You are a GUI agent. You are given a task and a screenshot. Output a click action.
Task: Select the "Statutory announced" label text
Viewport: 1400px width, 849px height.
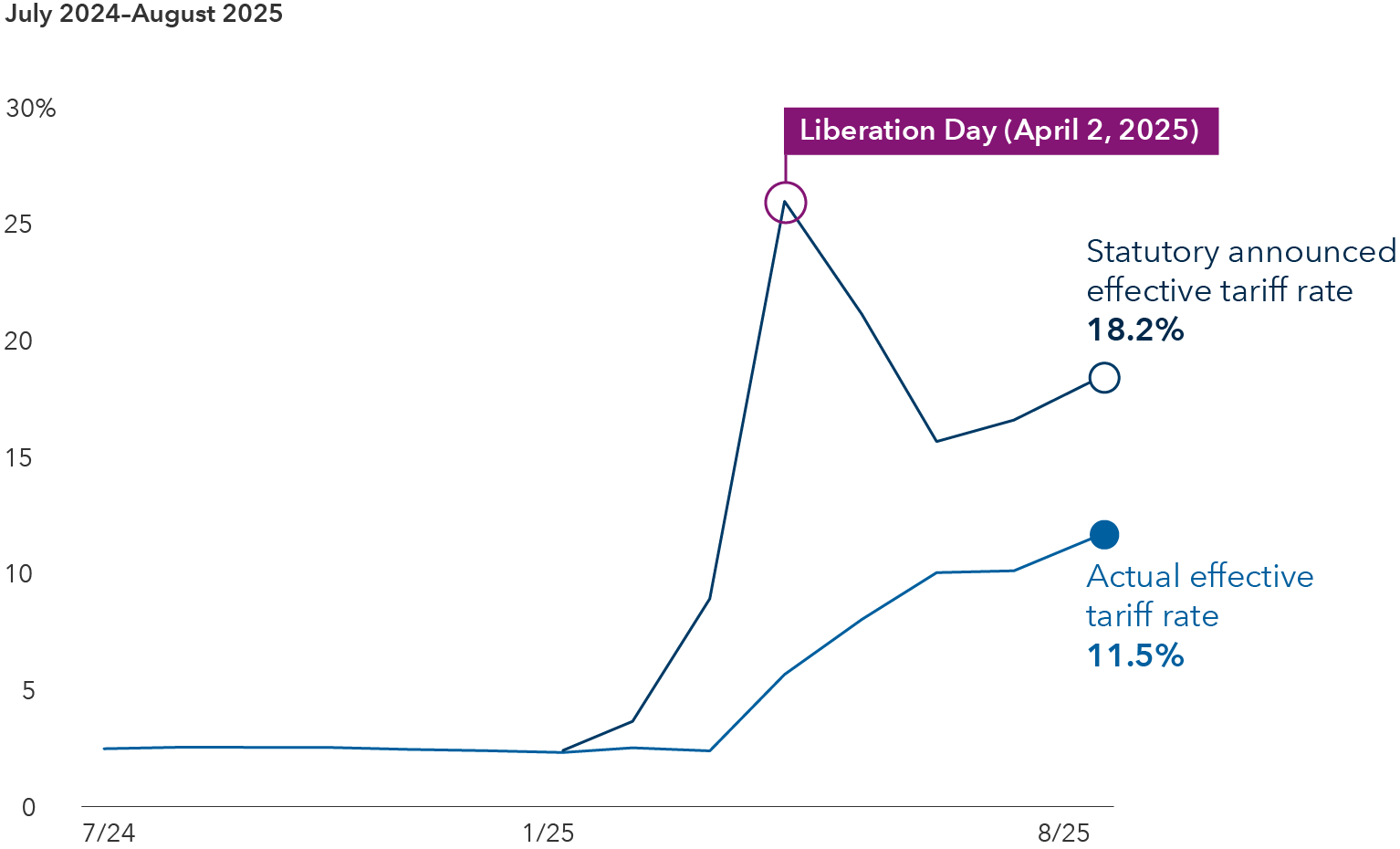[1241, 252]
